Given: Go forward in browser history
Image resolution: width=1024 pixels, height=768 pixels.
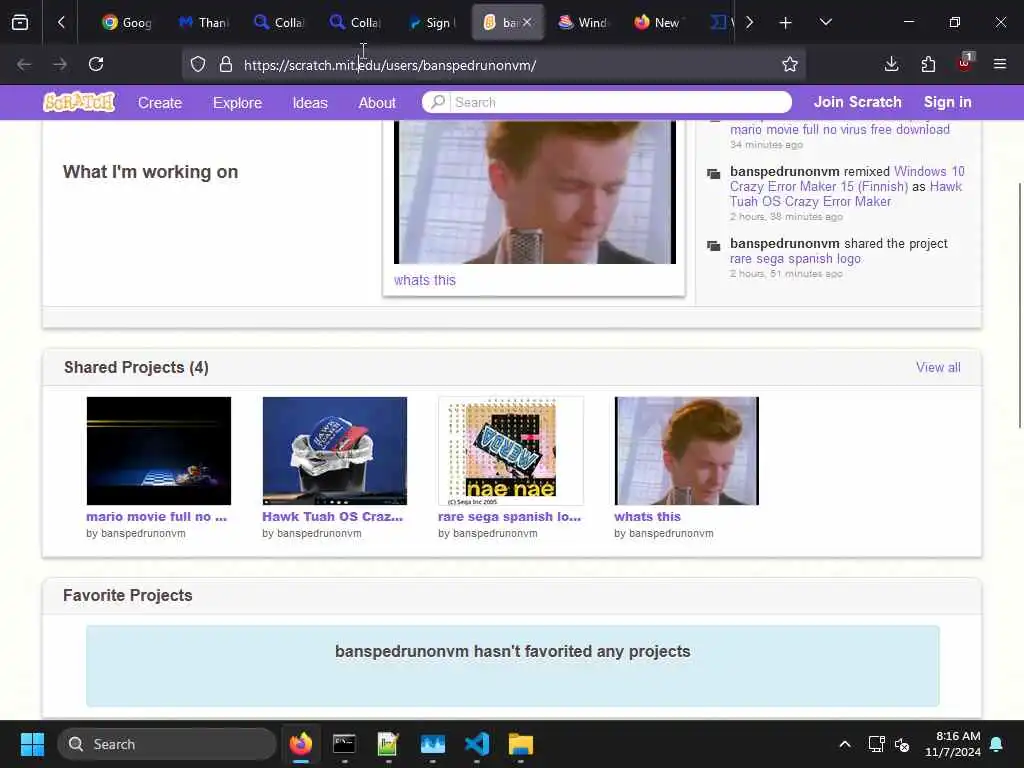Looking at the screenshot, I should (x=60, y=64).
